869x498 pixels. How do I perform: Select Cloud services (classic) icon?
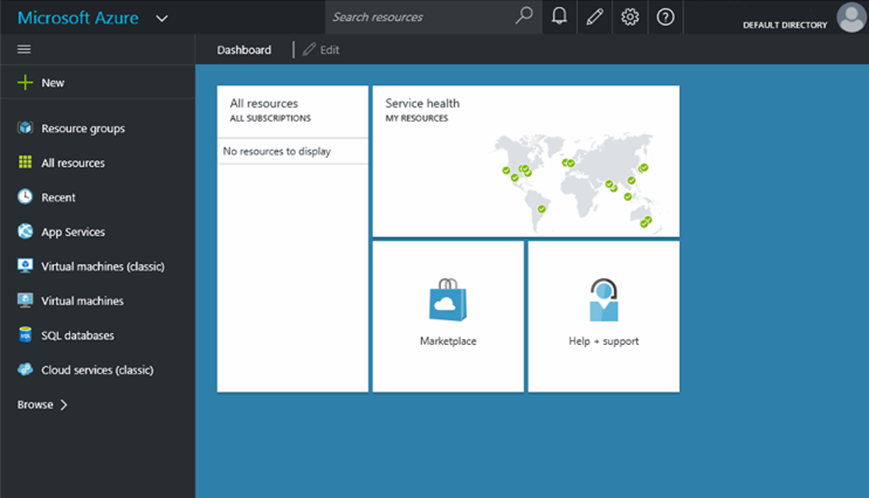click(25, 369)
